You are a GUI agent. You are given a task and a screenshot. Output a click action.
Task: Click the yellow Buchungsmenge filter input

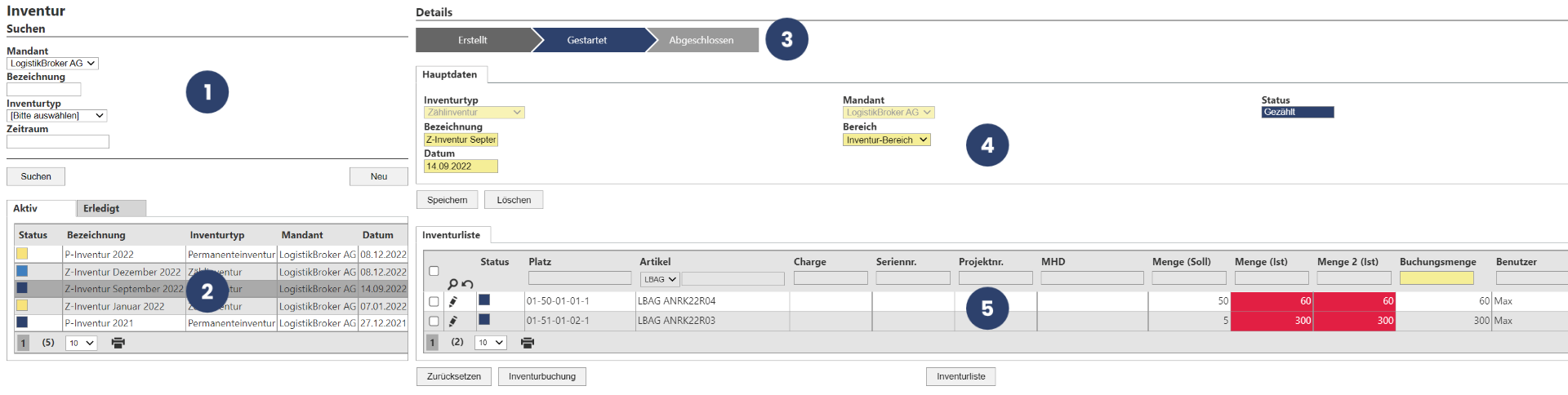point(1437,278)
